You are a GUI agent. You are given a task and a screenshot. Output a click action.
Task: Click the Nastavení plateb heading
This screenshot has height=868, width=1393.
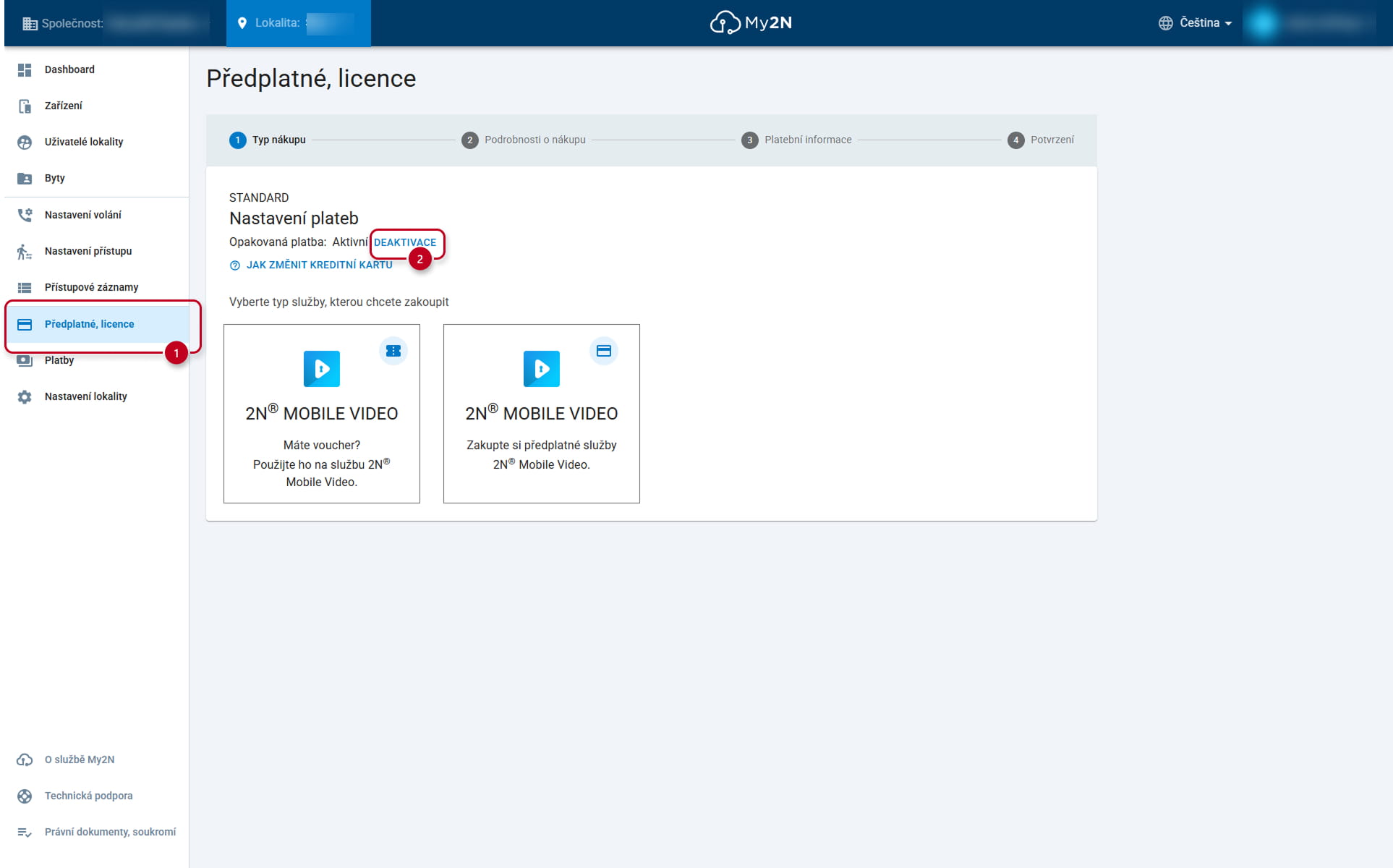(x=294, y=218)
